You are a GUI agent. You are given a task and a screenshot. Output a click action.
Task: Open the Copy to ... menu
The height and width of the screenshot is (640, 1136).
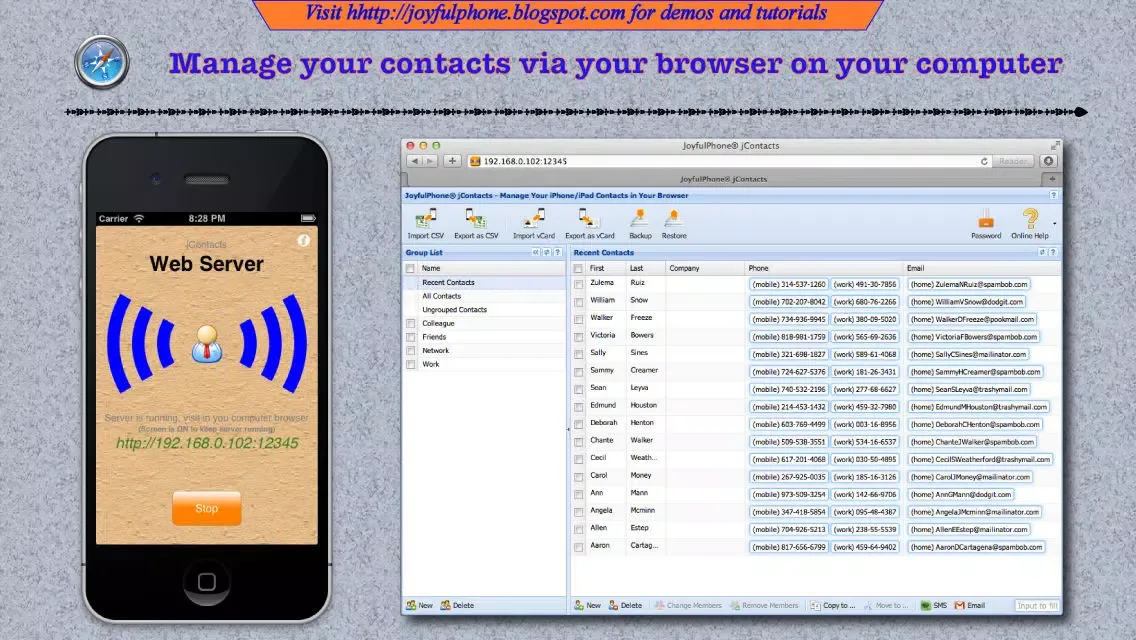[x=832, y=605]
